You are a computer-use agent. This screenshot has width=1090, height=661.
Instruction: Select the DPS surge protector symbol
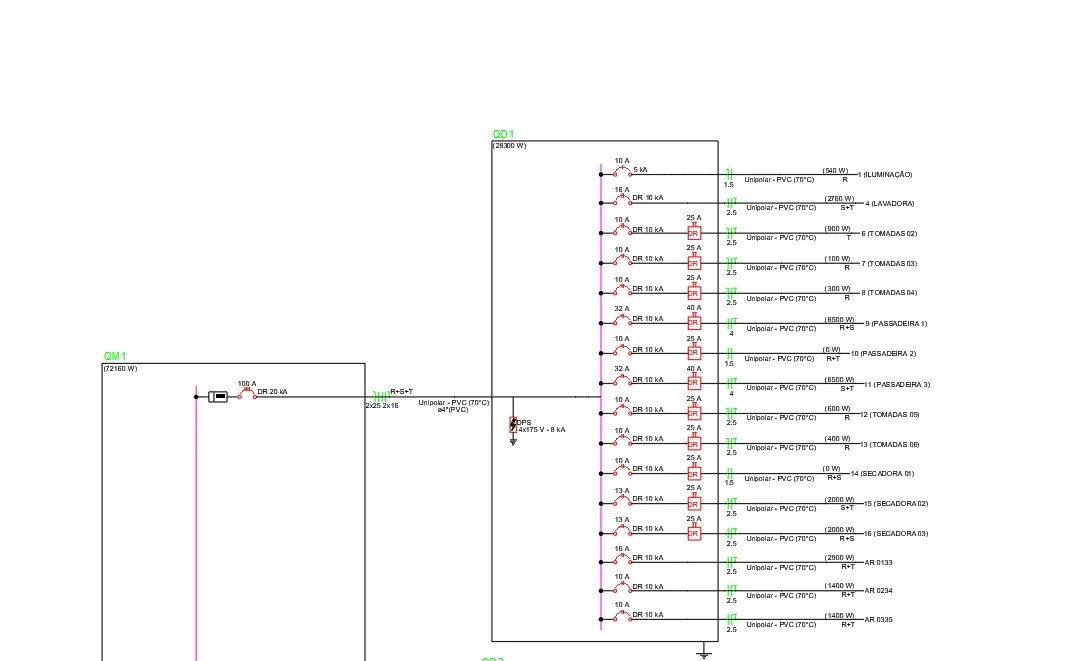click(x=513, y=425)
